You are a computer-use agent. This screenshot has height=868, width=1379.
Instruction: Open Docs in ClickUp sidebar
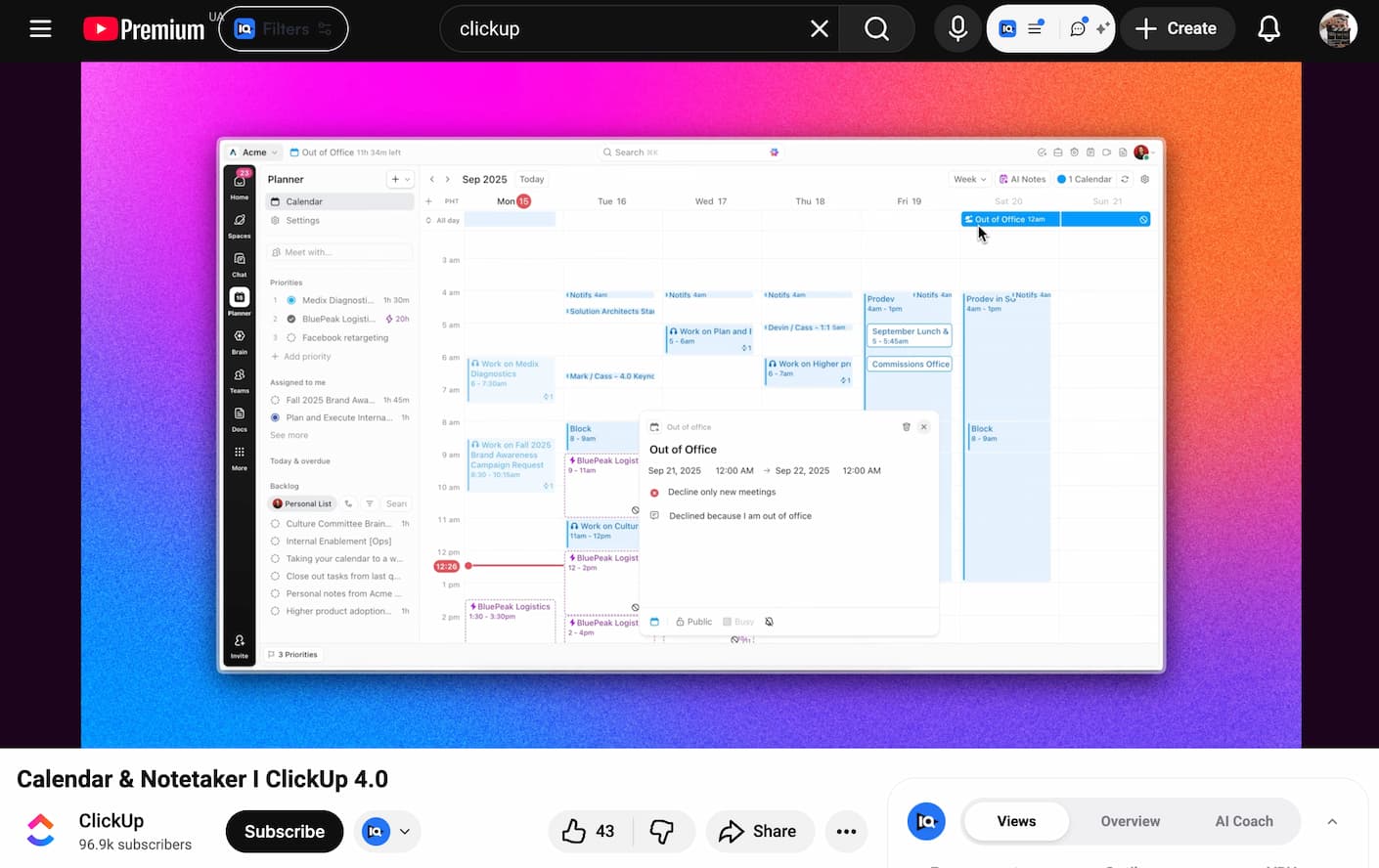[x=240, y=418]
